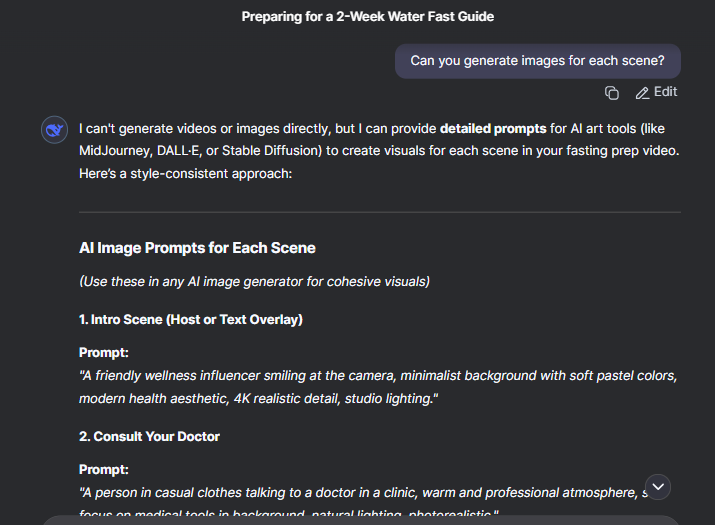Click the Edit label under the user message
The width and height of the screenshot is (715, 525).
pos(665,92)
